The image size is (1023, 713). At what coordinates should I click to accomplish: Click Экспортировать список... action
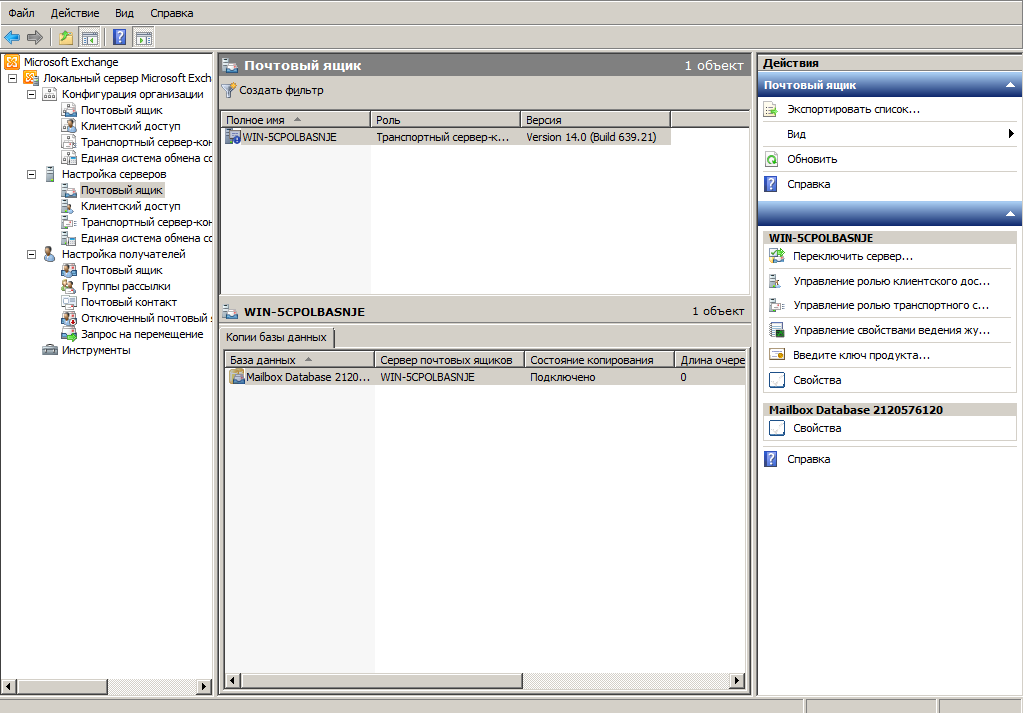coord(853,110)
